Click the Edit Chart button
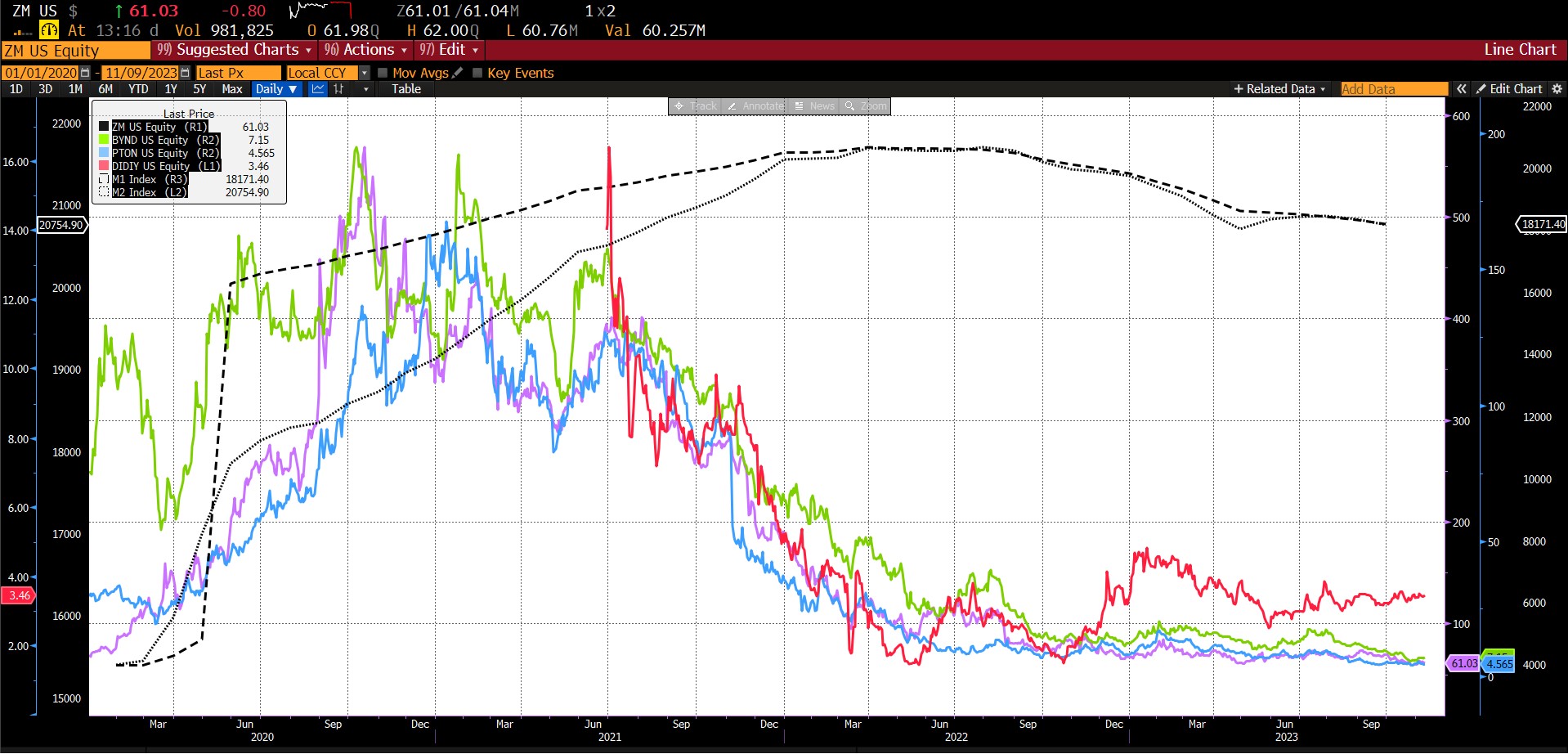 tap(1509, 89)
